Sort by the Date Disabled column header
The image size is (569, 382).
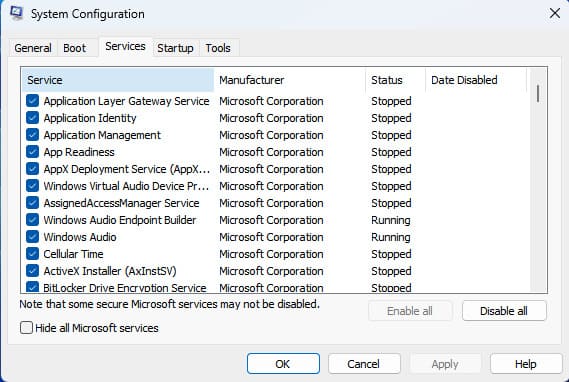476,80
